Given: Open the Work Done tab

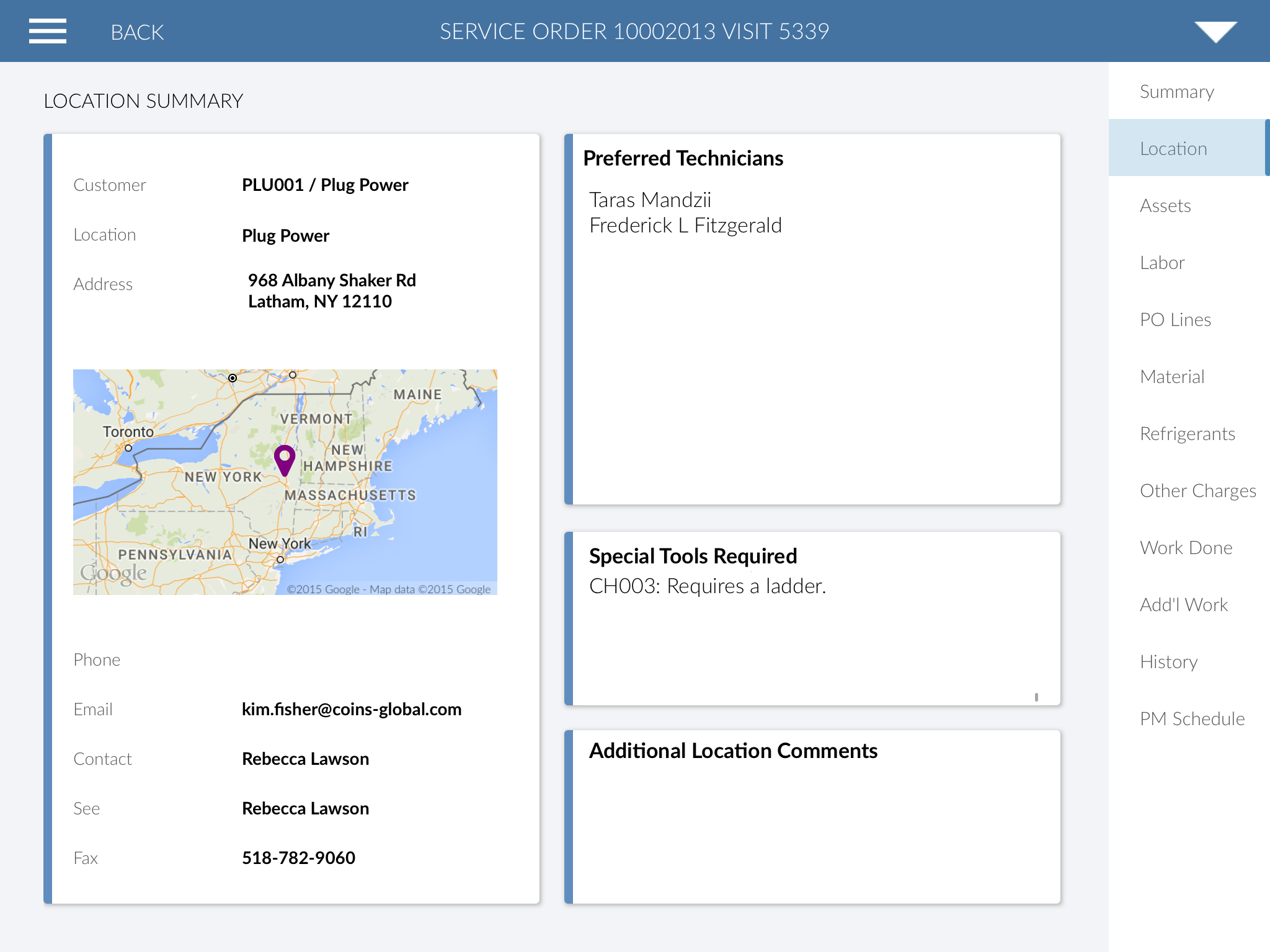Looking at the screenshot, I should pyautogui.click(x=1189, y=547).
